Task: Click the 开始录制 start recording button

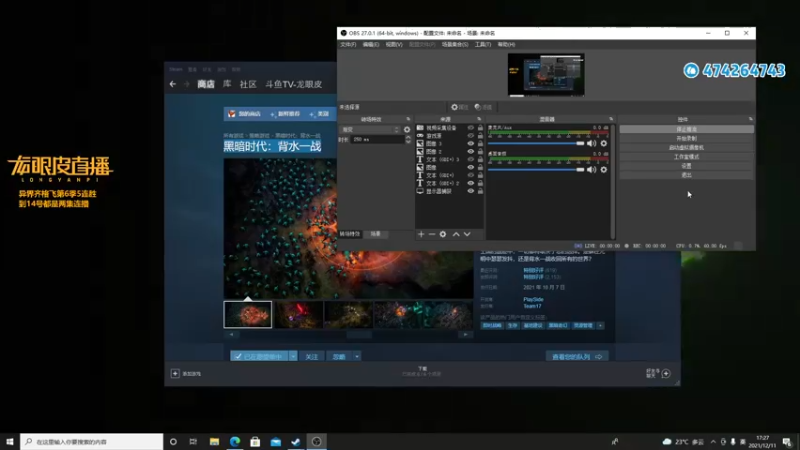Action: point(686,138)
